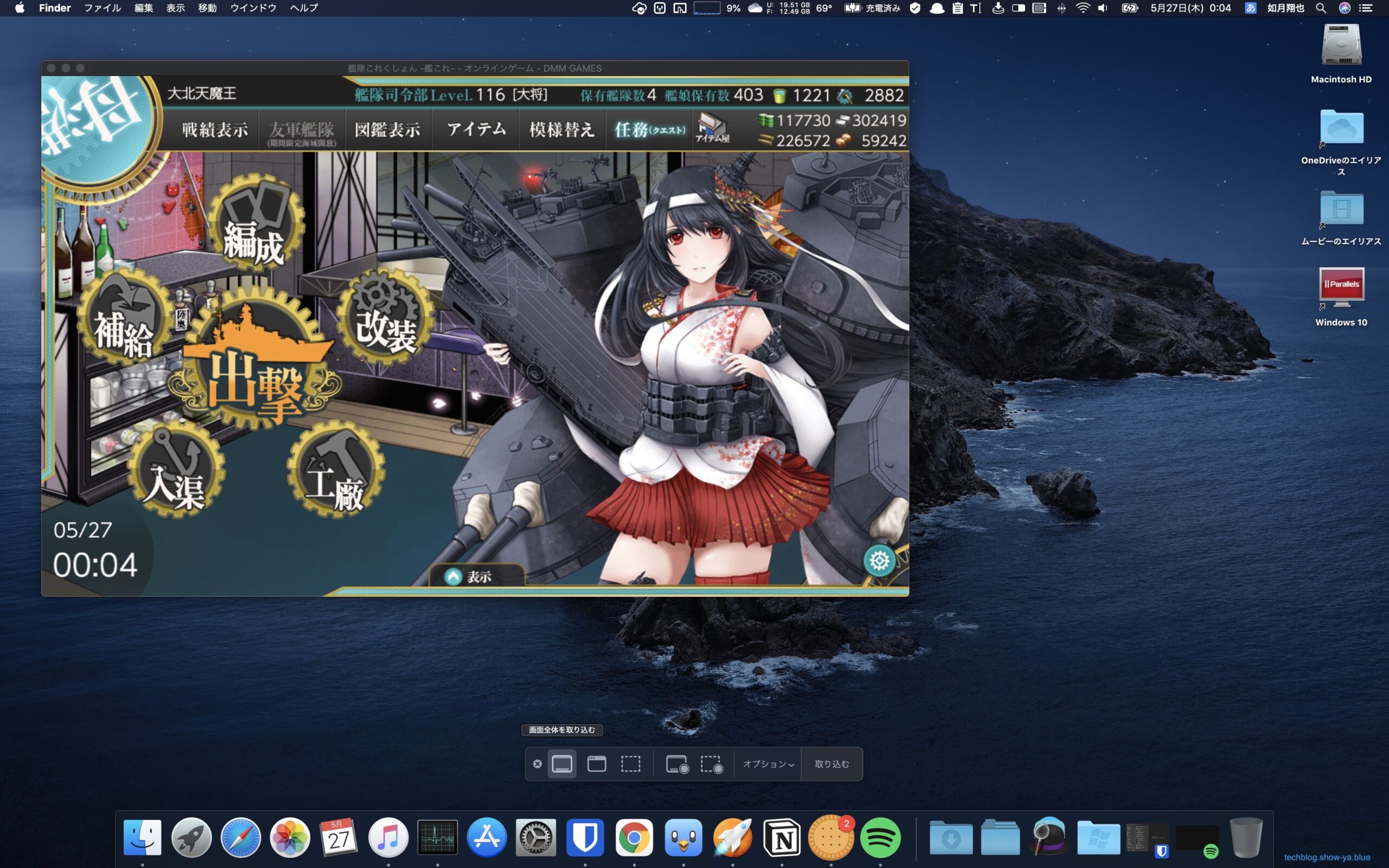Open the 任務(クエスト) quest tab
Screen dimensions: 1389x868
(x=649, y=130)
